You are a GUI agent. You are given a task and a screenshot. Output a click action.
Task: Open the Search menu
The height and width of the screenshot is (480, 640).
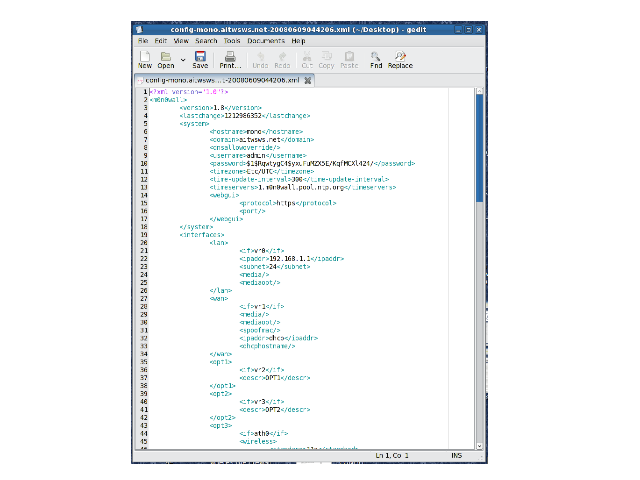[206, 41]
